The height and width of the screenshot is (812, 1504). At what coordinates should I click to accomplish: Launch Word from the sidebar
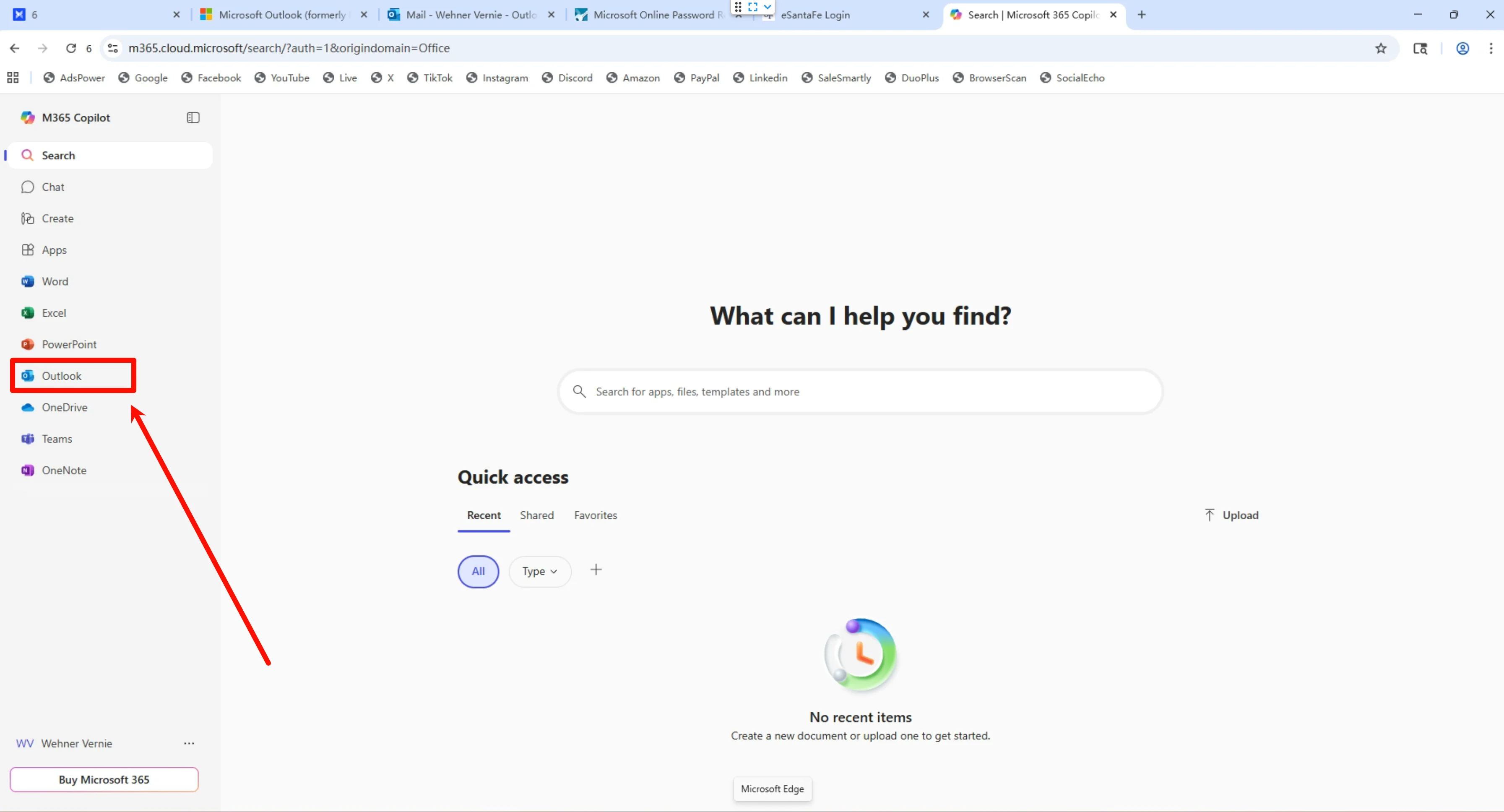pyautogui.click(x=111, y=281)
